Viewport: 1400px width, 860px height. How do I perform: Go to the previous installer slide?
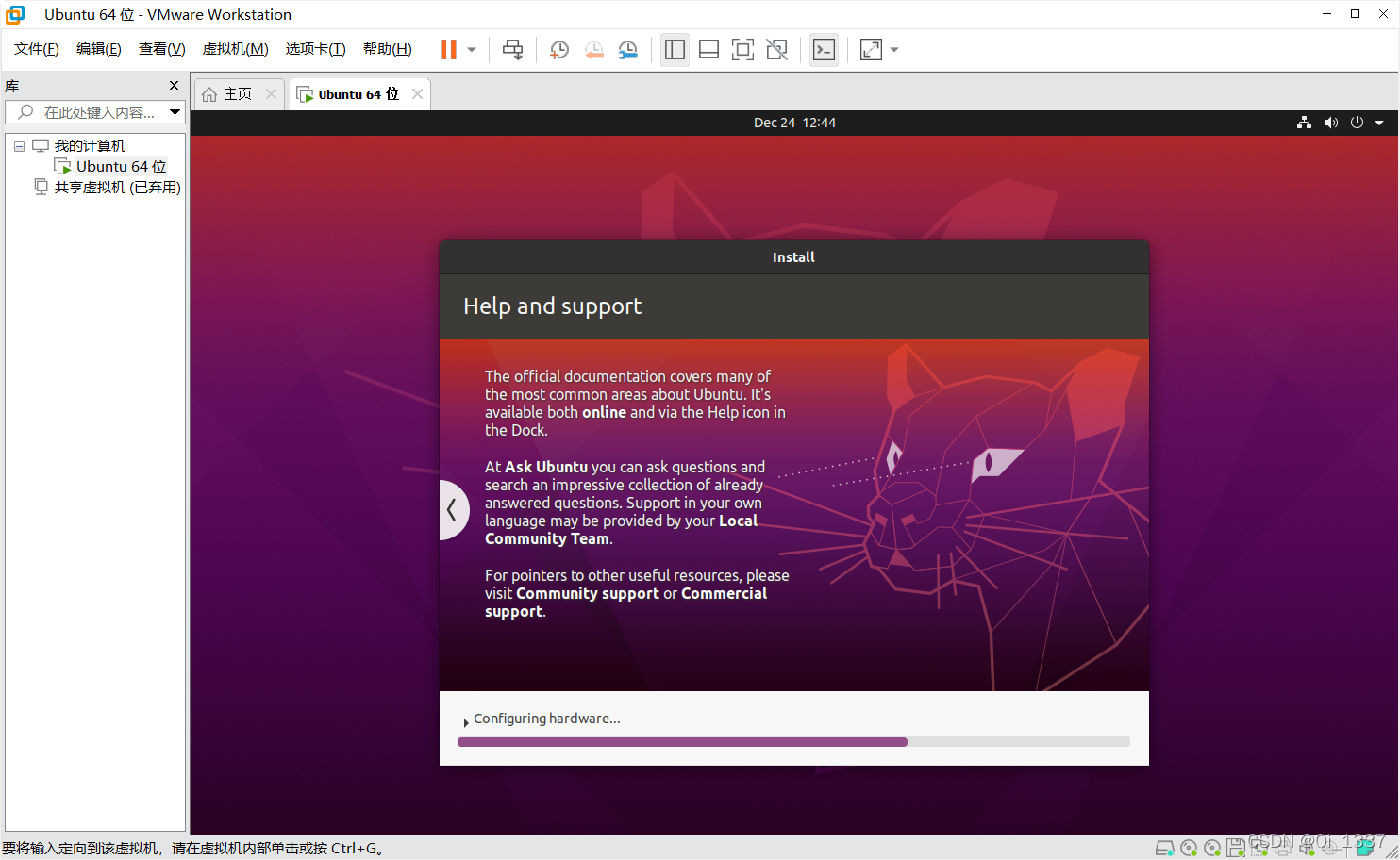pos(453,510)
